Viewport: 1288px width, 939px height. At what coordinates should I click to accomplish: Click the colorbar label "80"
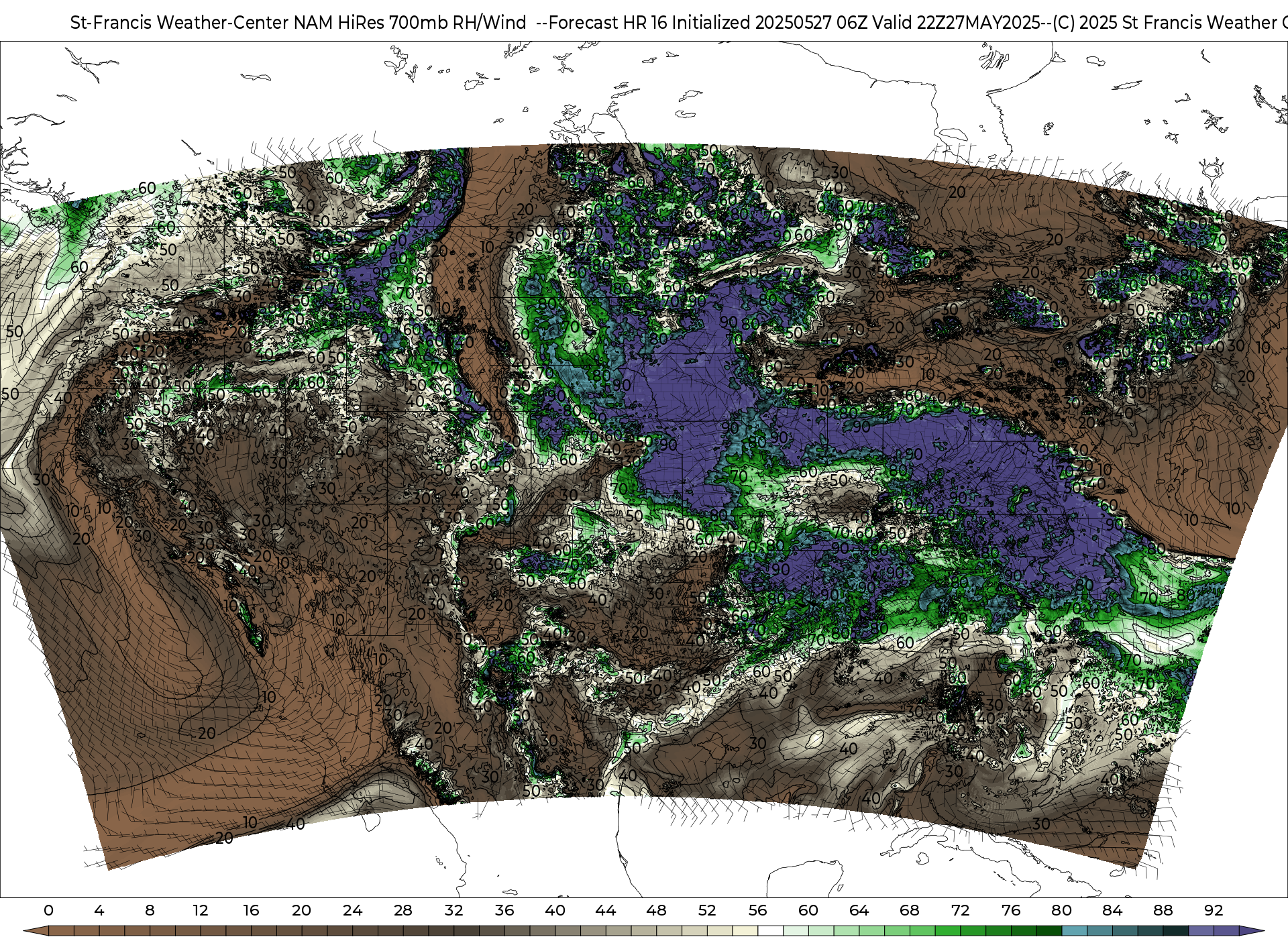[x=1061, y=910]
